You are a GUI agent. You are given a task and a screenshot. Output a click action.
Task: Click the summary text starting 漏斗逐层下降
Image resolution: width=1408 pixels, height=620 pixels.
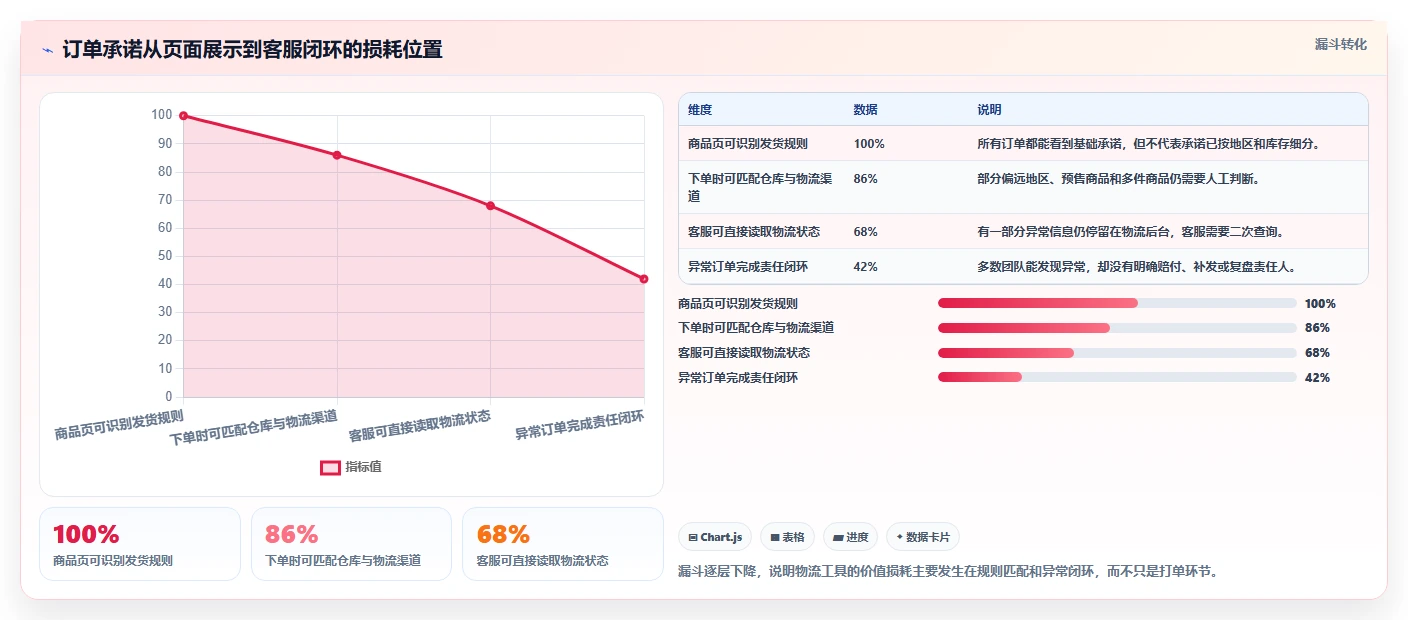[947, 572]
